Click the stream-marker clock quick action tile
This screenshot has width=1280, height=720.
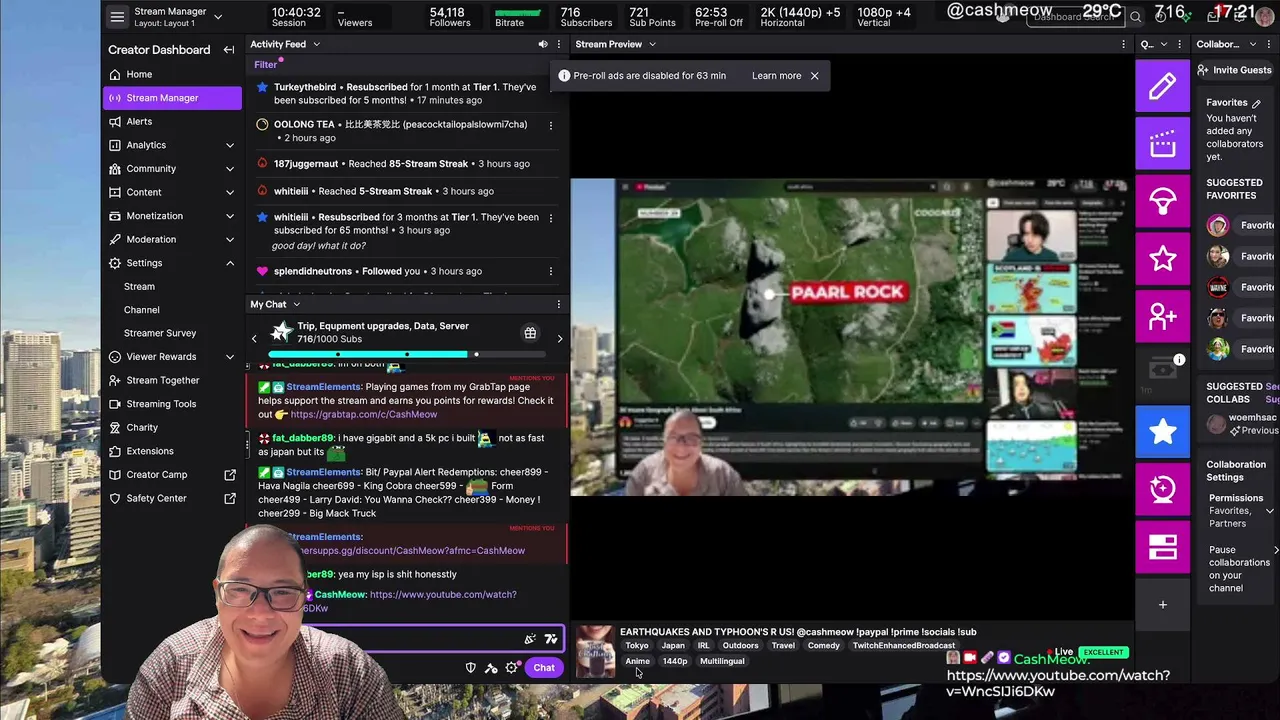coord(1162,489)
